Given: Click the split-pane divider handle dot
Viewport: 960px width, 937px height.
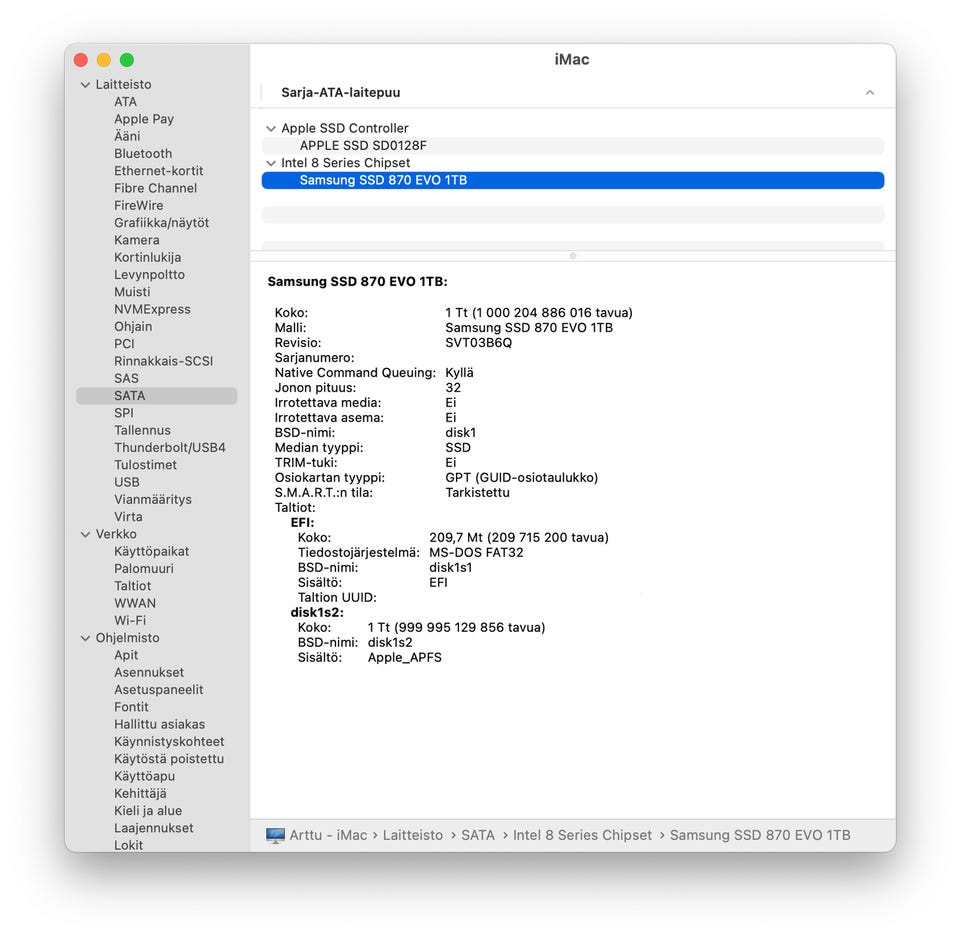Looking at the screenshot, I should (573, 256).
